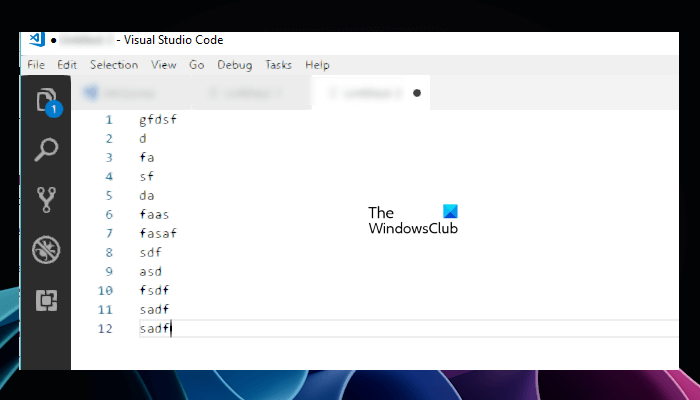
Task: Click the text 'sdf' on line 8
Action: tap(150, 252)
